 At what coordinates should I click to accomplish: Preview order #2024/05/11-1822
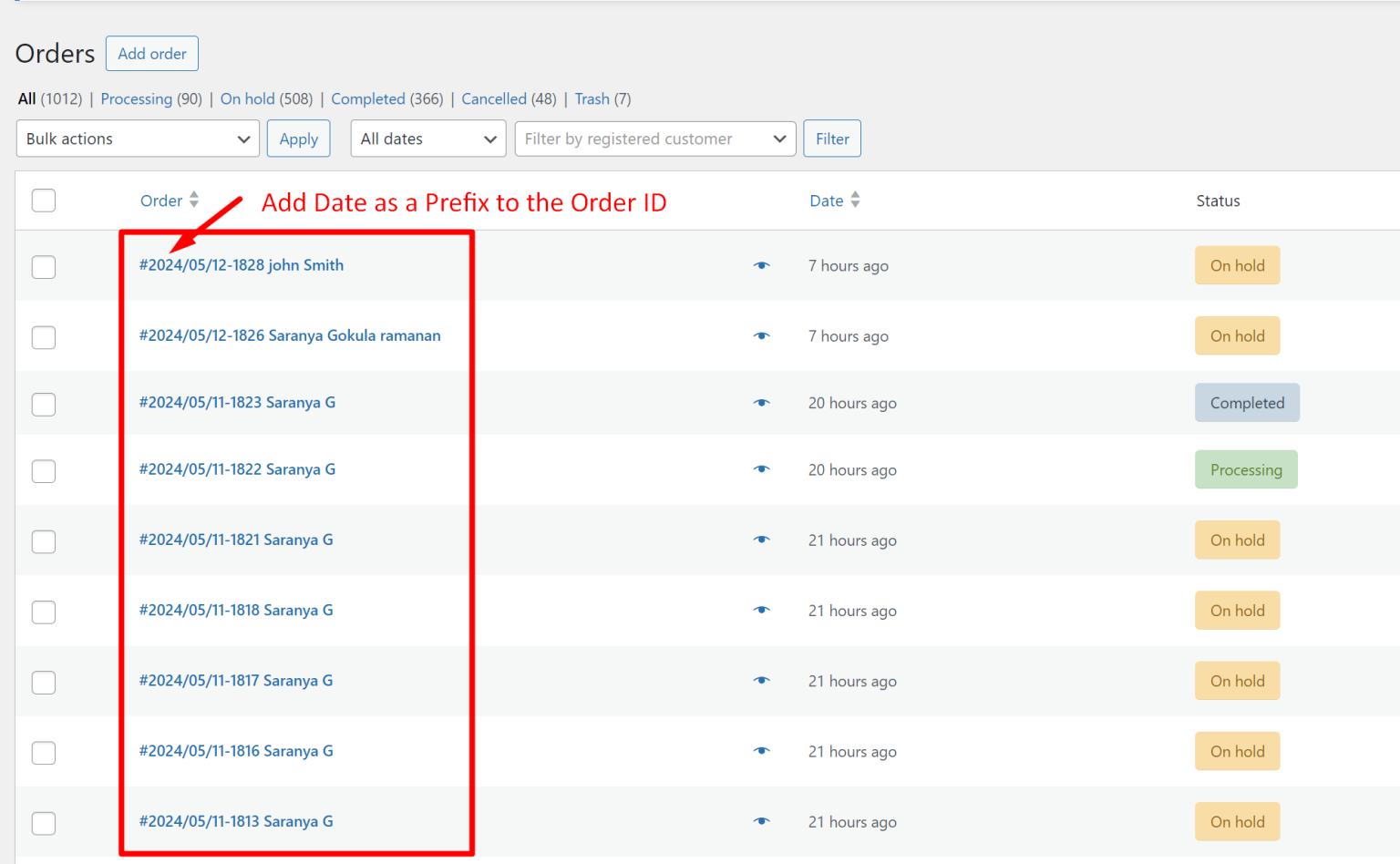pyautogui.click(x=762, y=469)
